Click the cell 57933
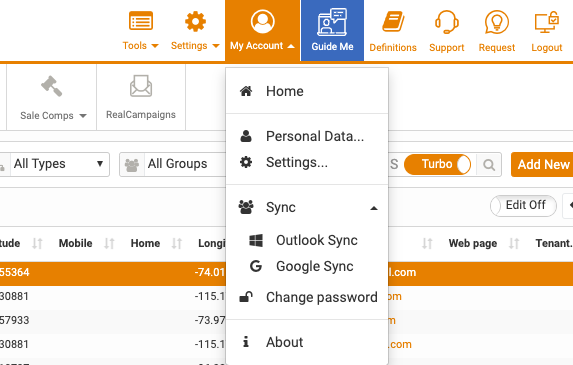 [14, 320]
